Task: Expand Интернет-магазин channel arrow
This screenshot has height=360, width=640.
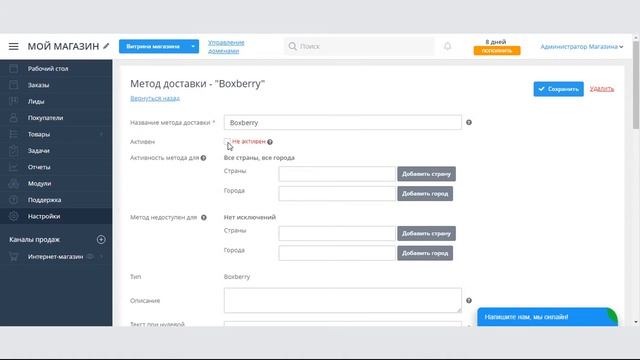Action: pos(101,256)
